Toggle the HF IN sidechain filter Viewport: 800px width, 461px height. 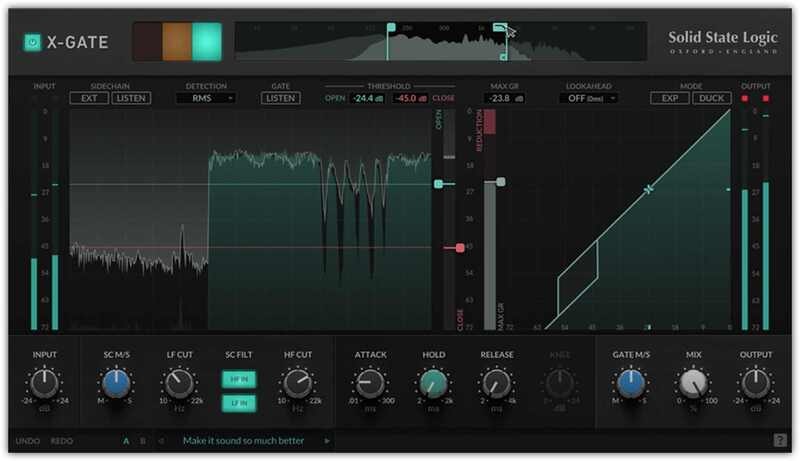pos(238,378)
